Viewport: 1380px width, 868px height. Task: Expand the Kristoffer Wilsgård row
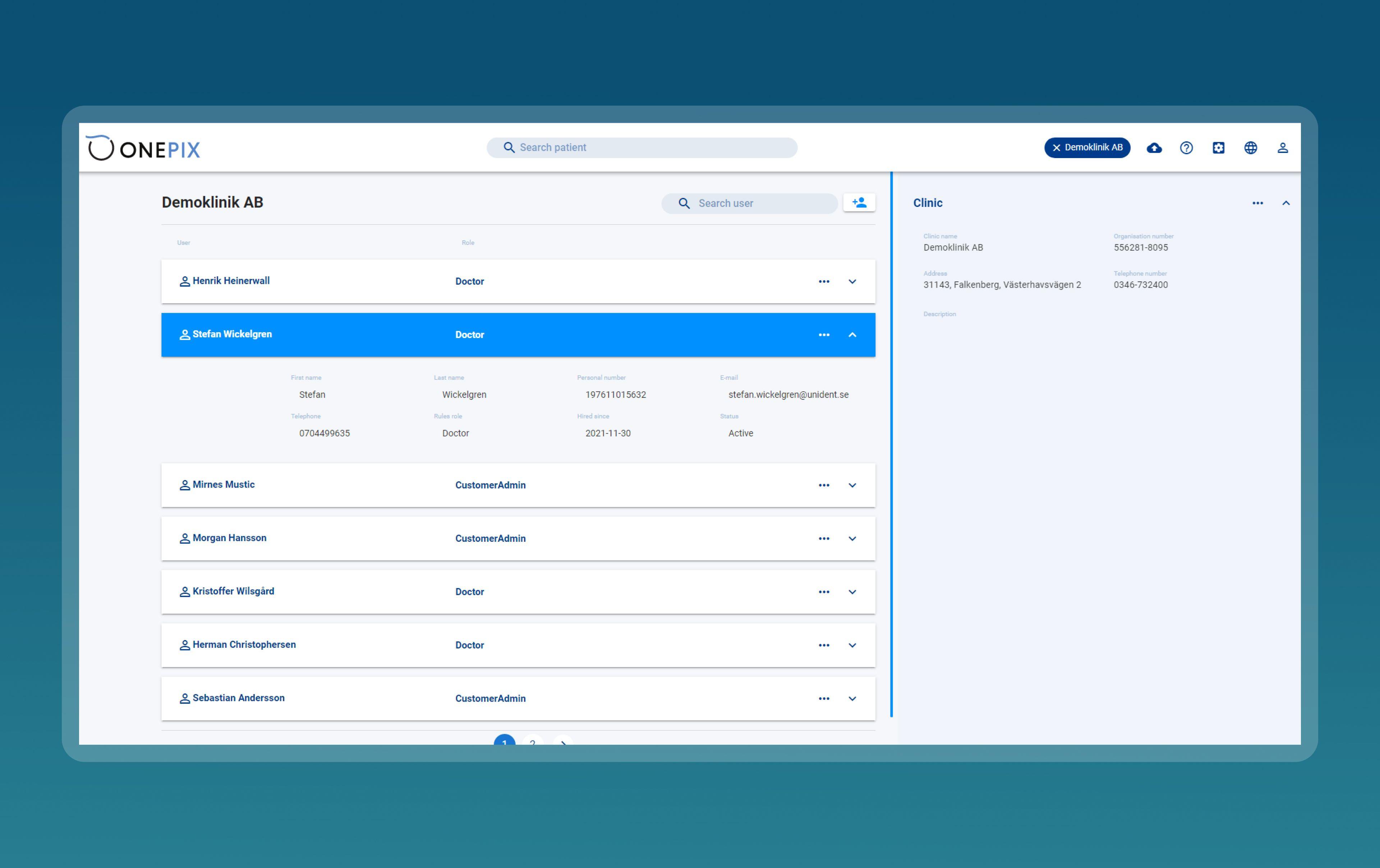coord(852,592)
